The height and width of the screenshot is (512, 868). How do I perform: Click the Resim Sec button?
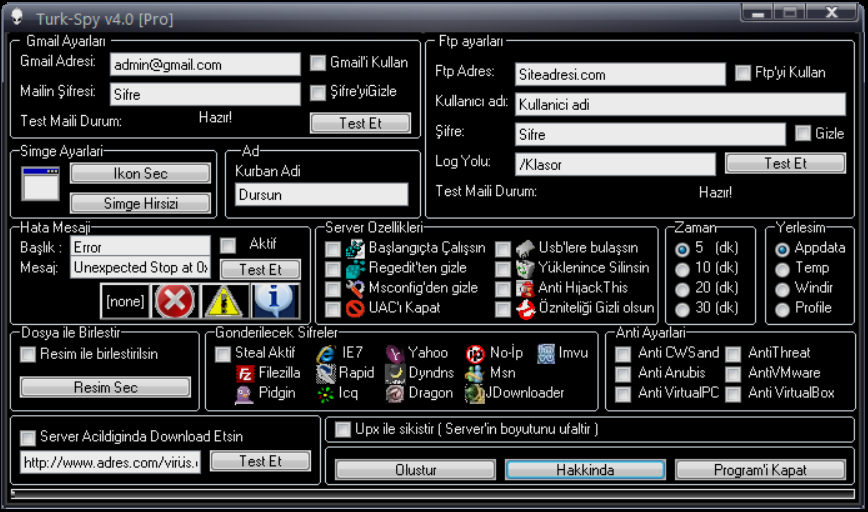pyautogui.click(x=105, y=387)
